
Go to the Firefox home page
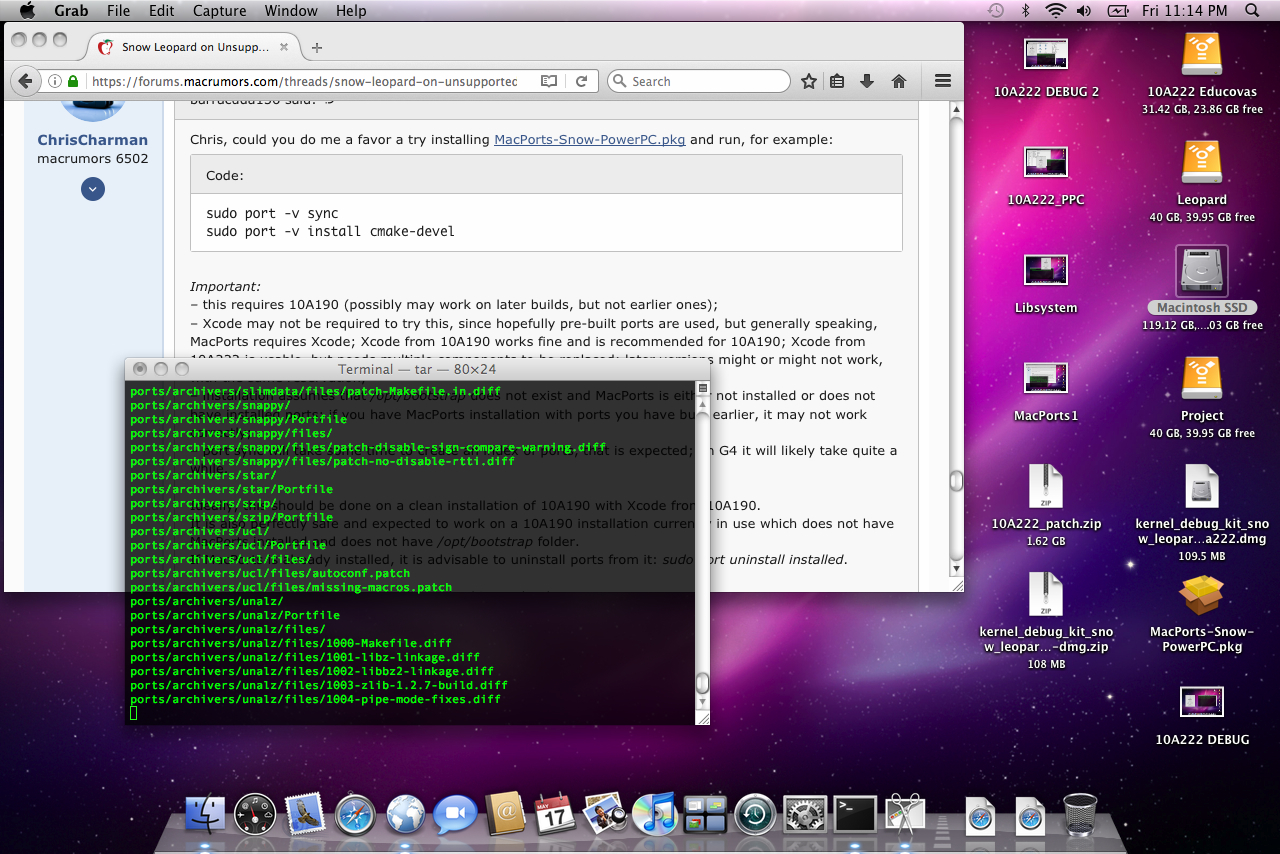(x=898, y=81)
